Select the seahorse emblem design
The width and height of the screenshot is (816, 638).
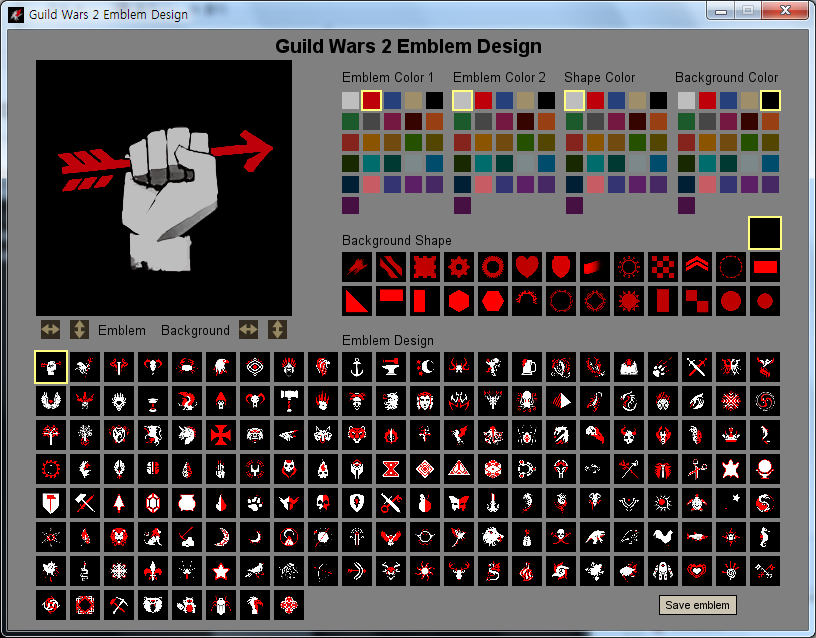pyautogui.click(x=765, y=537)
